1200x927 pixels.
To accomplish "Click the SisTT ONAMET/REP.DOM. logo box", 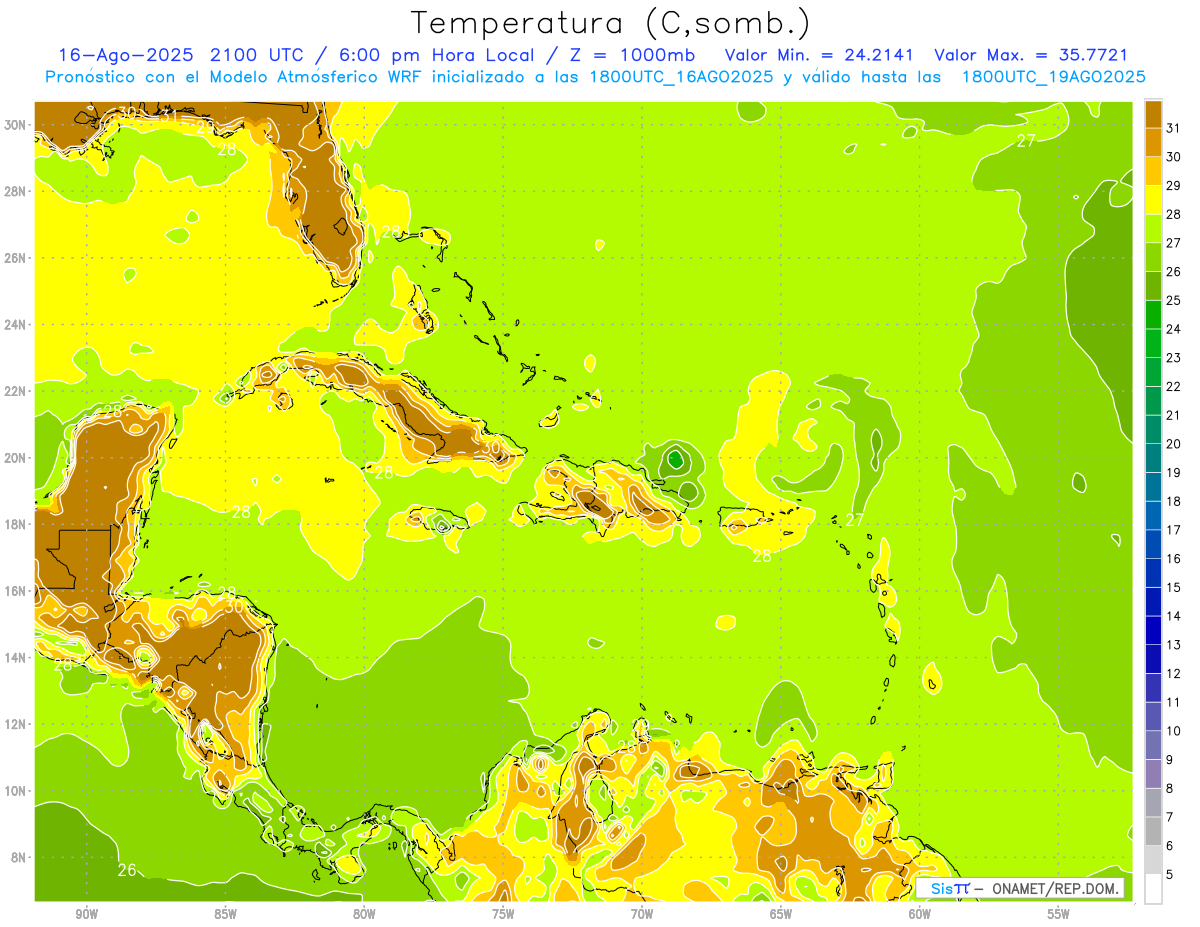I will (x=1020, y=888).
